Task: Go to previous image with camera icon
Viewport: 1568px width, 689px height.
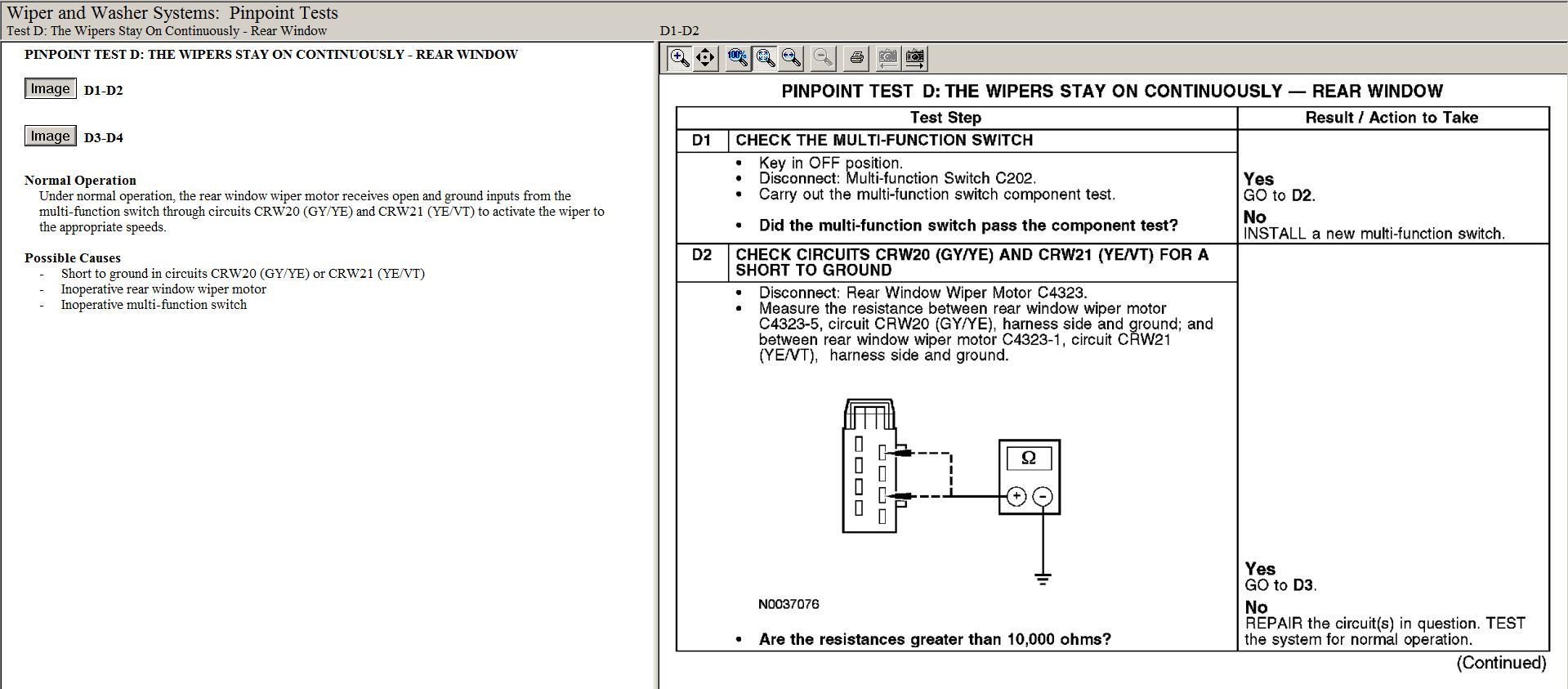Action: pyautogui.click(x=887, y=58)
